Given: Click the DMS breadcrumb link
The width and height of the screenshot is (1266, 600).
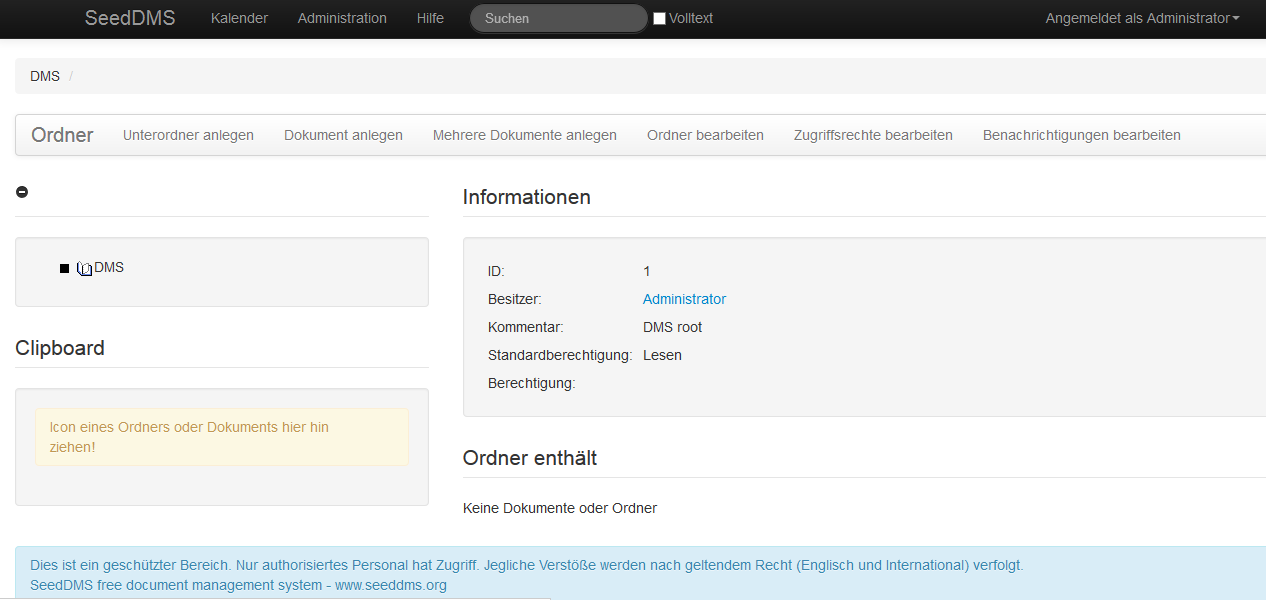Looking at the screenshot, I should [45, 76].
